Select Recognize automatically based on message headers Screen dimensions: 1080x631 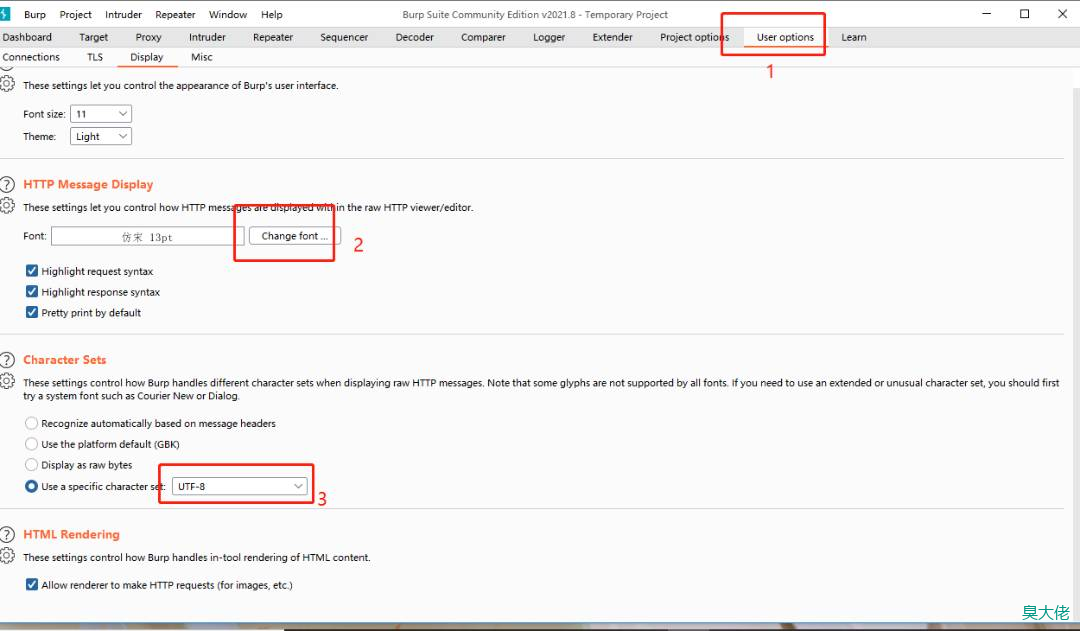pos(32,423)
